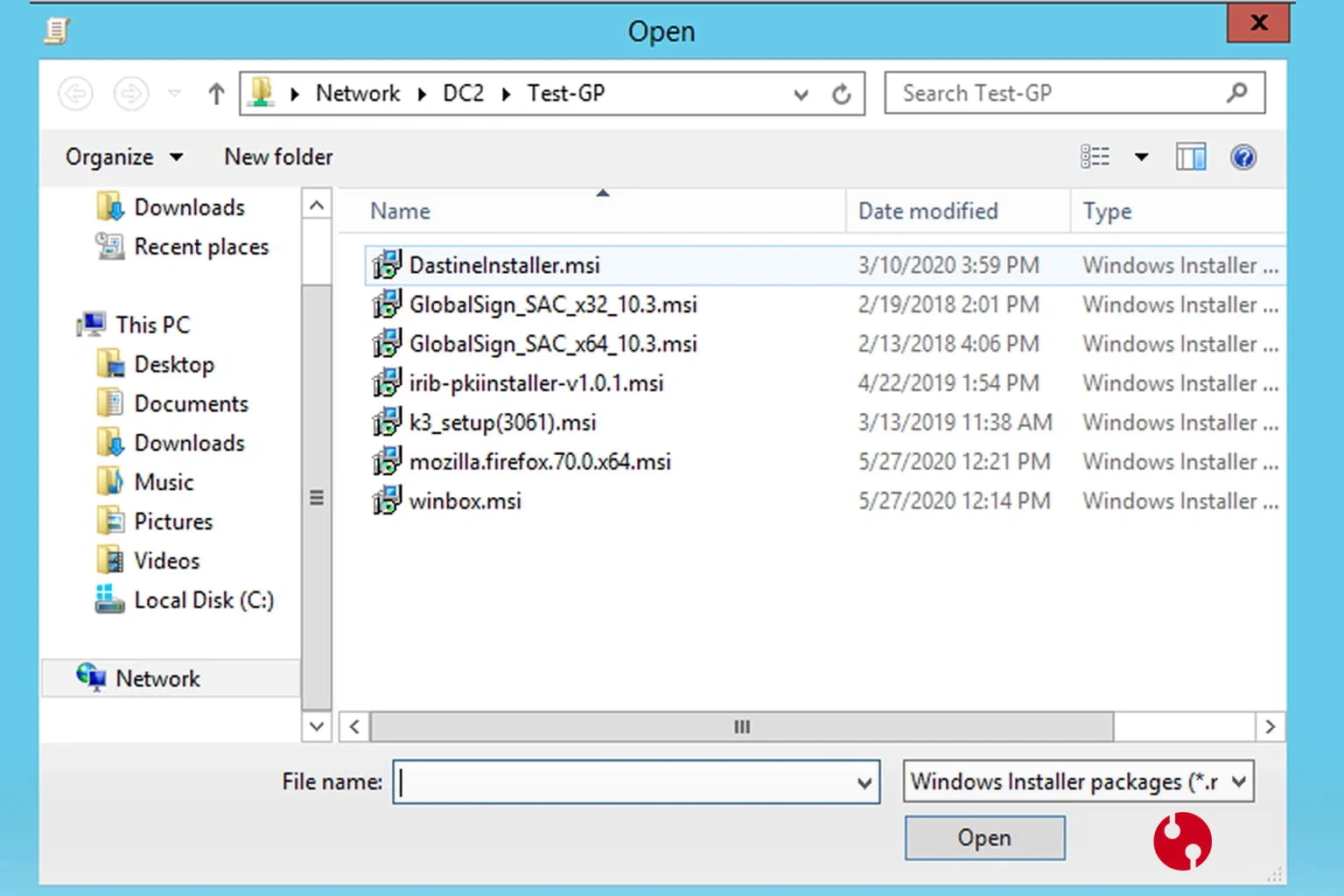Click the search magnifier icon
This screenshot has width=1344, height=896.
pos(1237,93)
